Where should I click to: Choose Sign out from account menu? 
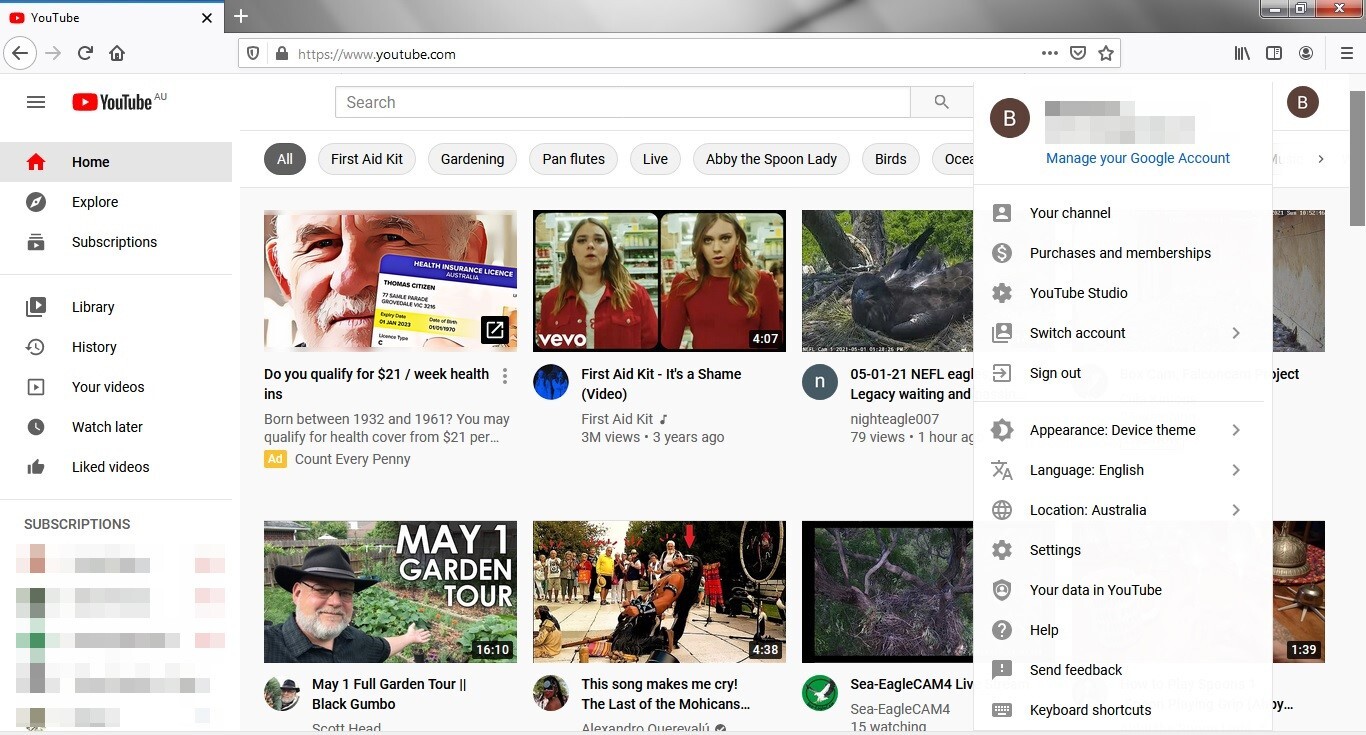click(x=1055, y=373)
